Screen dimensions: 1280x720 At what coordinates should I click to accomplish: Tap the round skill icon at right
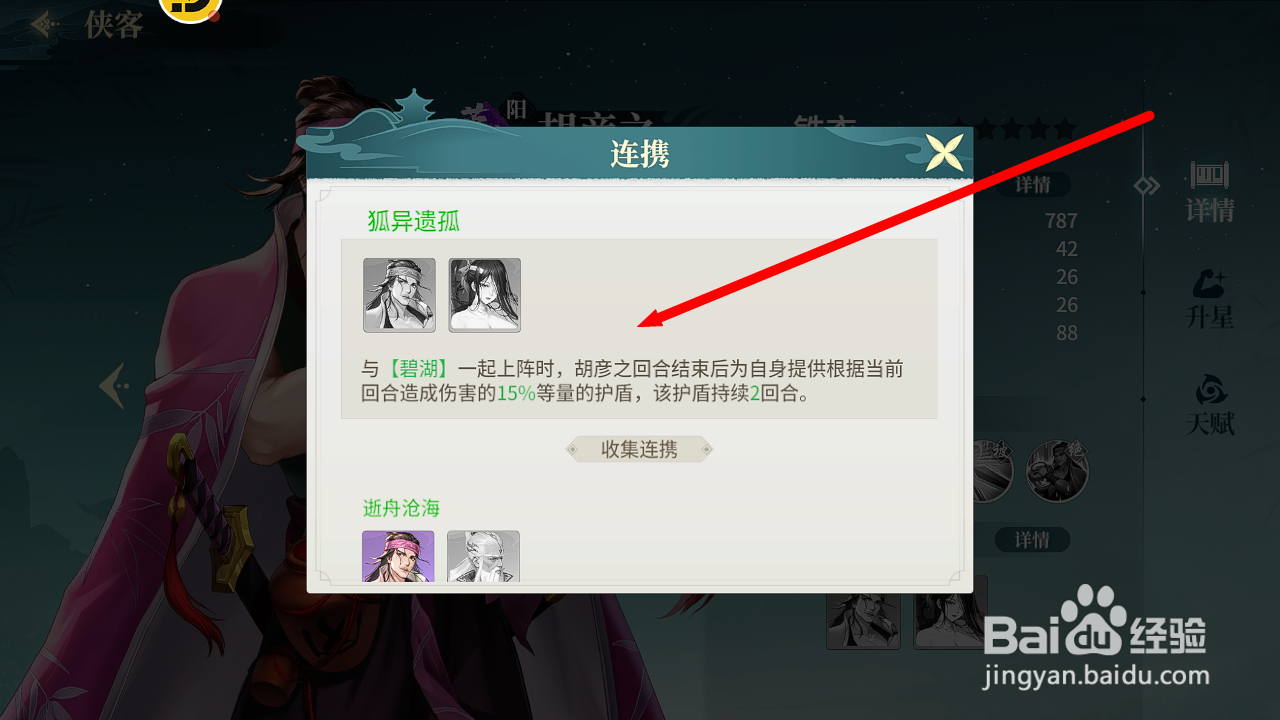tap(1057, 471)
